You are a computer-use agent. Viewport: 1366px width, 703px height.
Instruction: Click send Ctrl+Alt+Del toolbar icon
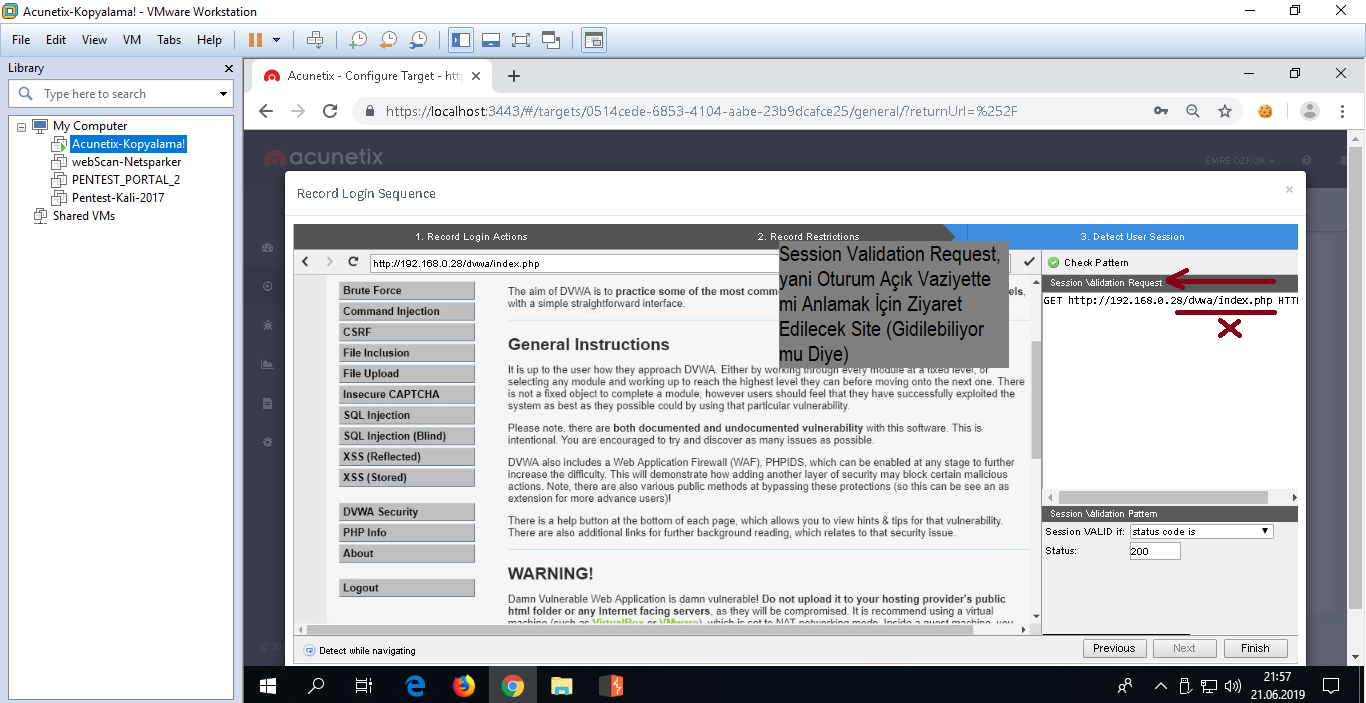(x=315, y=40)
